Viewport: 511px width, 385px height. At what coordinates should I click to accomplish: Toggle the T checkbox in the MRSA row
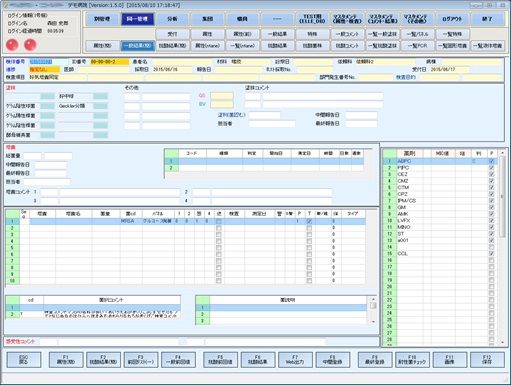[x=309, y=221]
